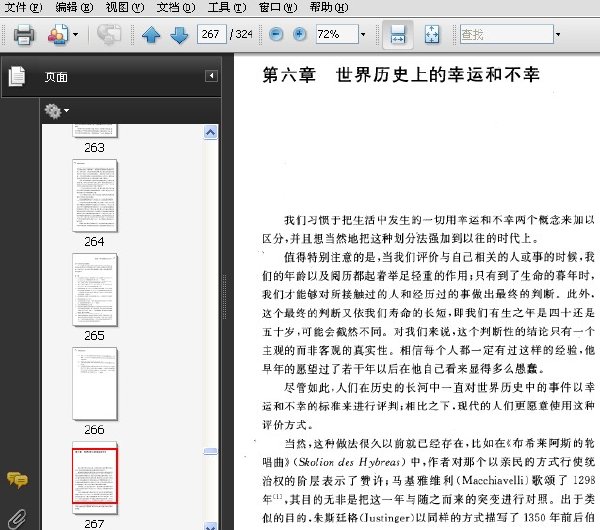Open the 窗口(W) menu
Viewport: 600px width, 530px height.
tap(278, 7)
